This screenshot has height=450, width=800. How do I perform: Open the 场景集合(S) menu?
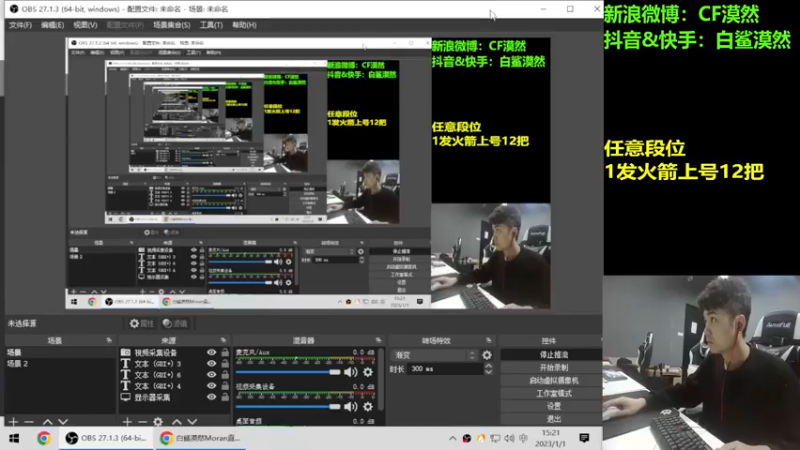(172, 25)
